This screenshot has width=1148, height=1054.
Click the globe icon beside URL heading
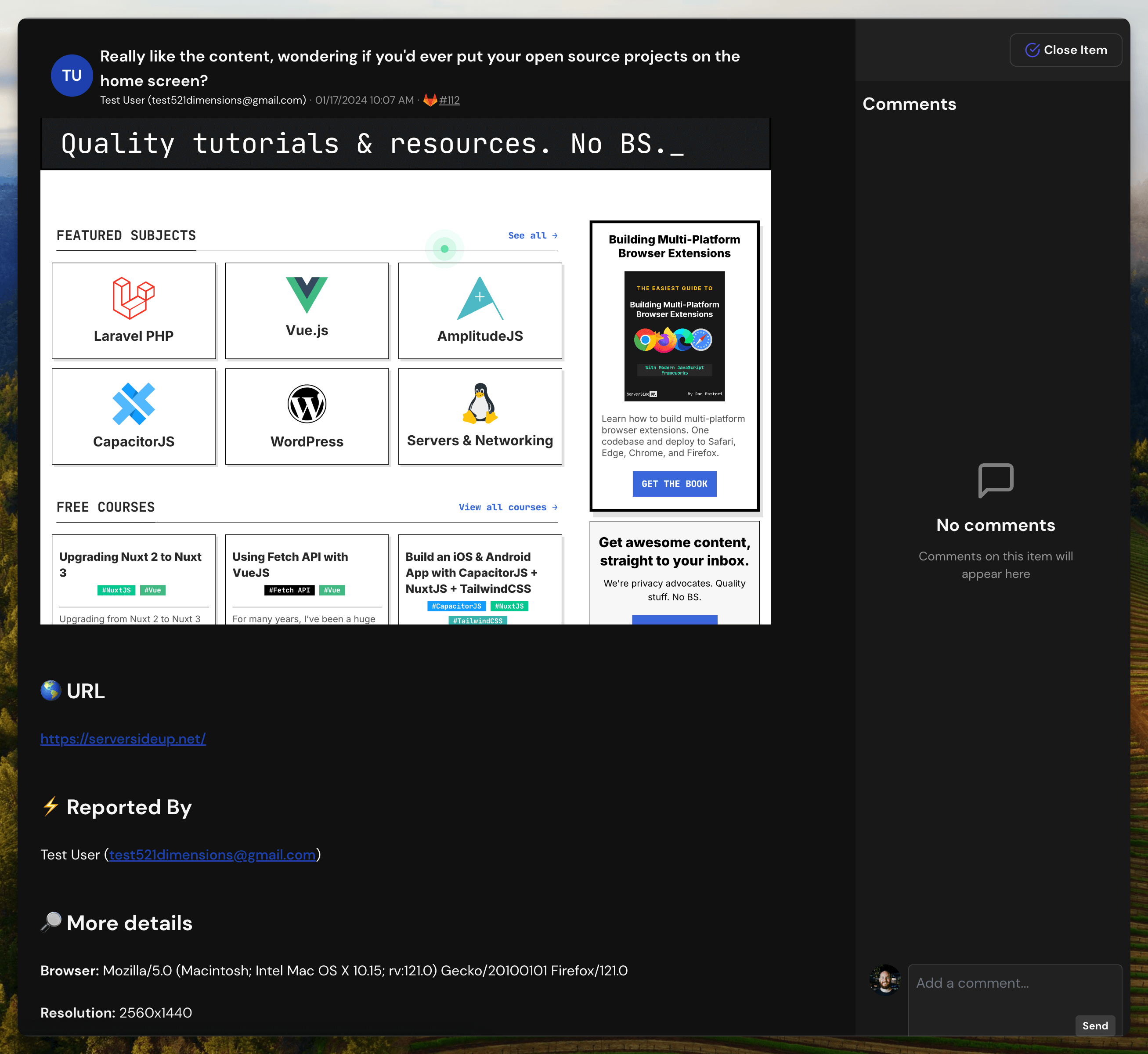[51, 690]
